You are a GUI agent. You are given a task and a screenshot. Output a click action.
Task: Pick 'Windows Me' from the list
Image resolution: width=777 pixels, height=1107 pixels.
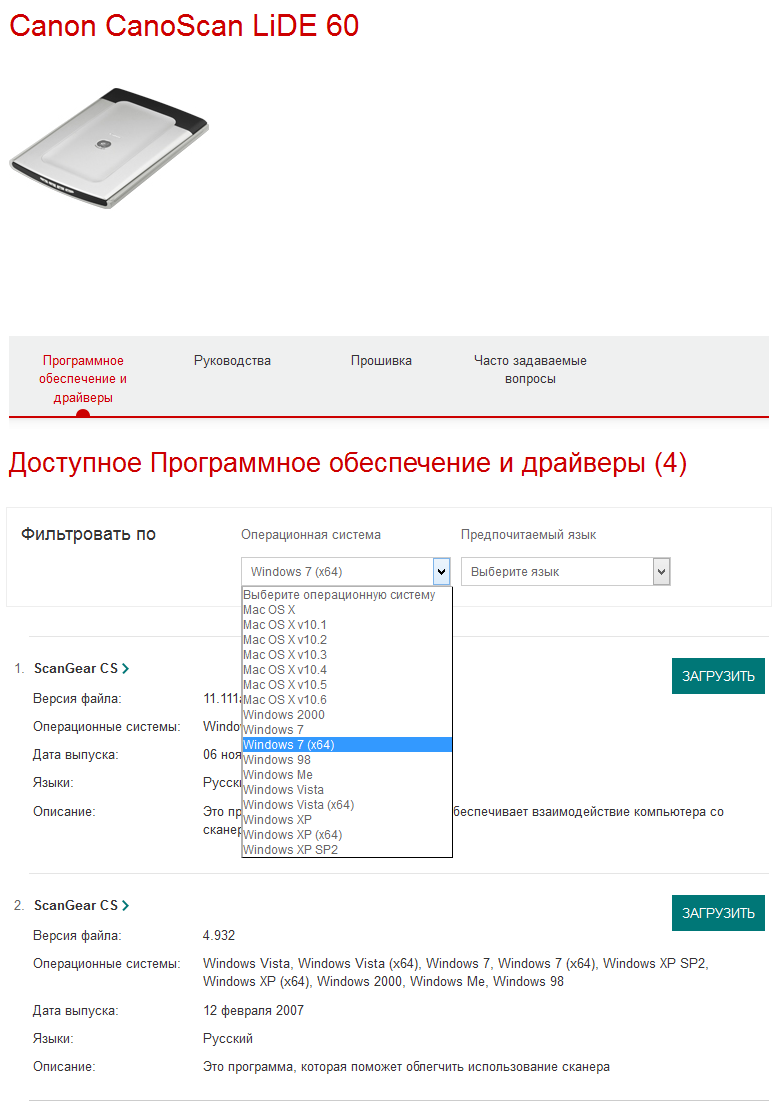point(347,774)
